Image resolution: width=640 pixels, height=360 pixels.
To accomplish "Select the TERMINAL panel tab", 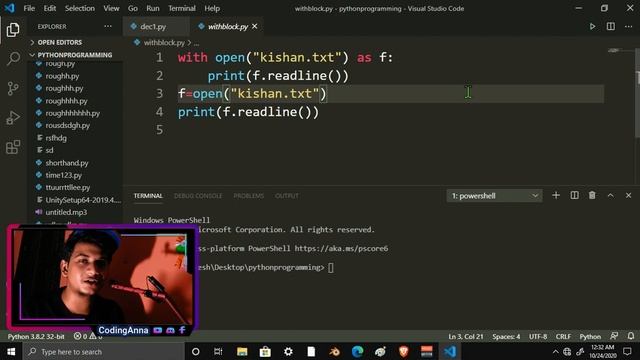I will 148,196.
